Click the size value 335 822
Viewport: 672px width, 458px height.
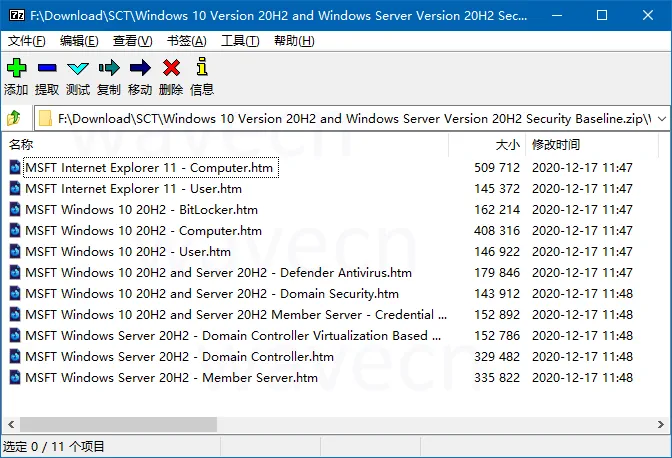click(497, 377)
